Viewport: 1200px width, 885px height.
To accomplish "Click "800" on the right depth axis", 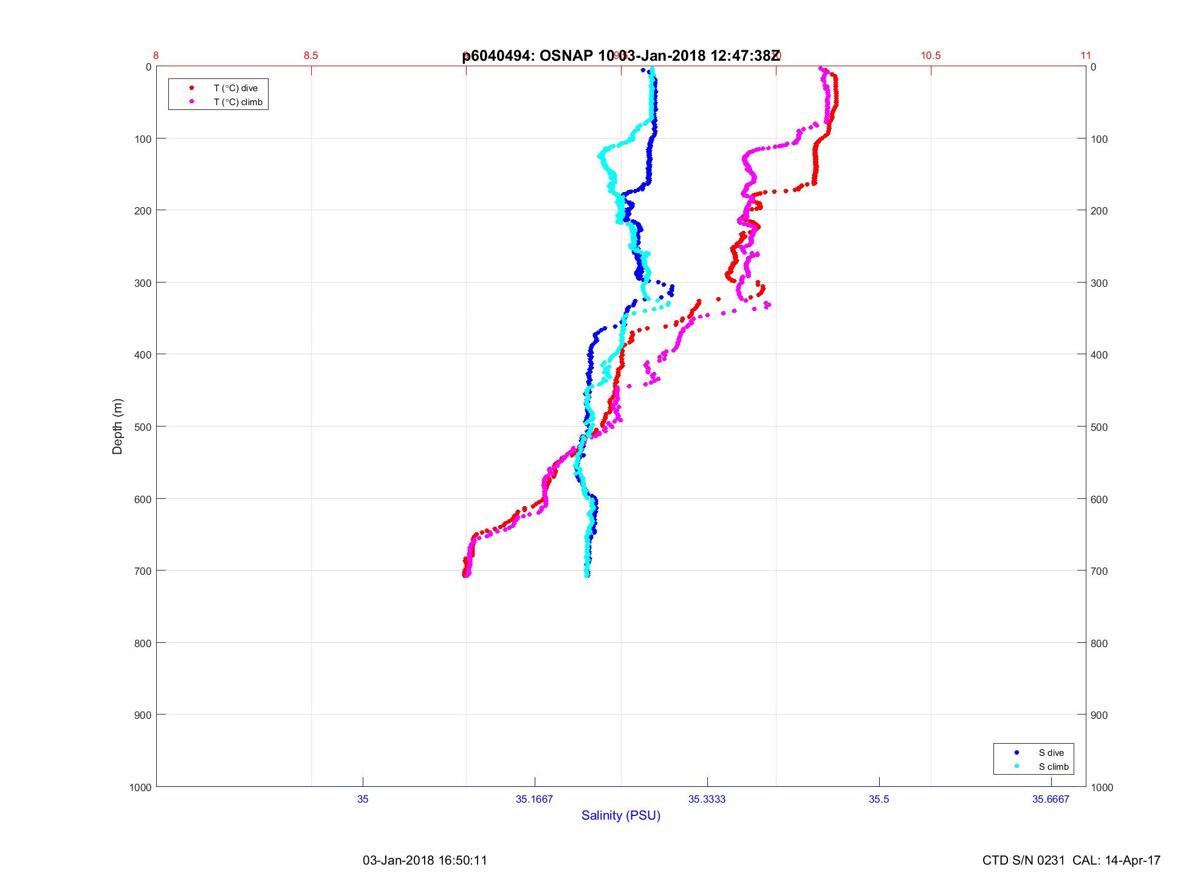I will click(x=1100, y=643).
